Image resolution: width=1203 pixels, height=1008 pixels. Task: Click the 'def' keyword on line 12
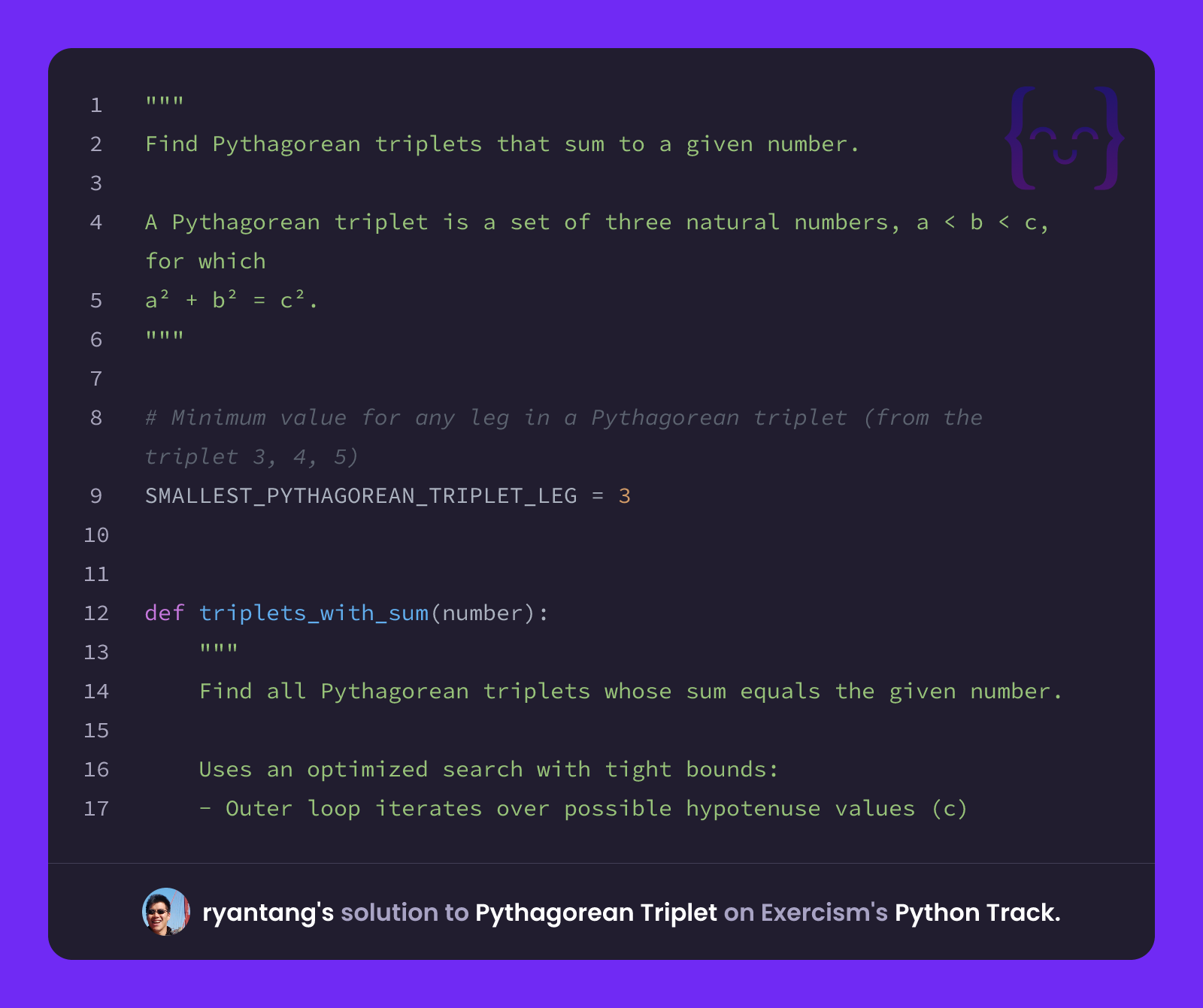tap(165, 613)
